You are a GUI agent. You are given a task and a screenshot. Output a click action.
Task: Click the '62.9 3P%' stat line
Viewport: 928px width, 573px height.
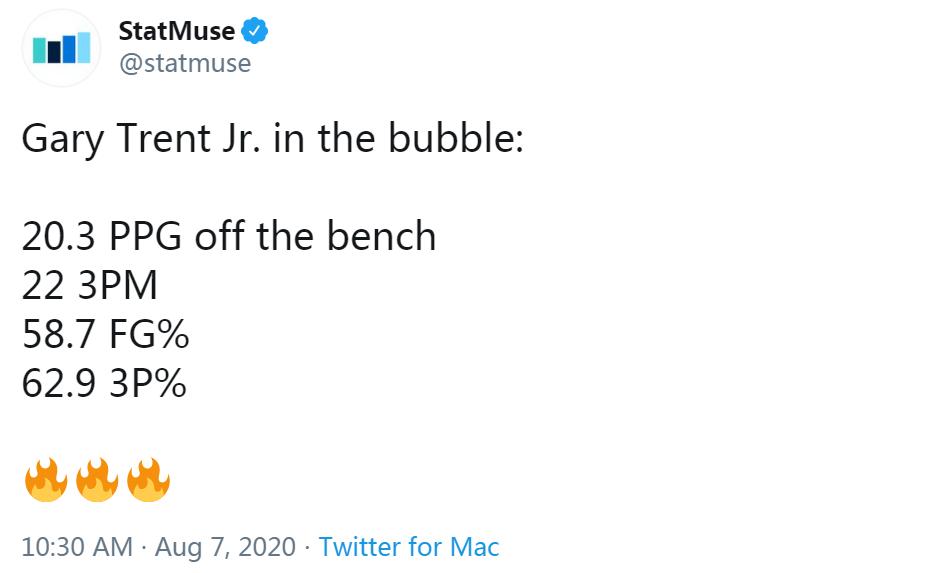(104, 384)
